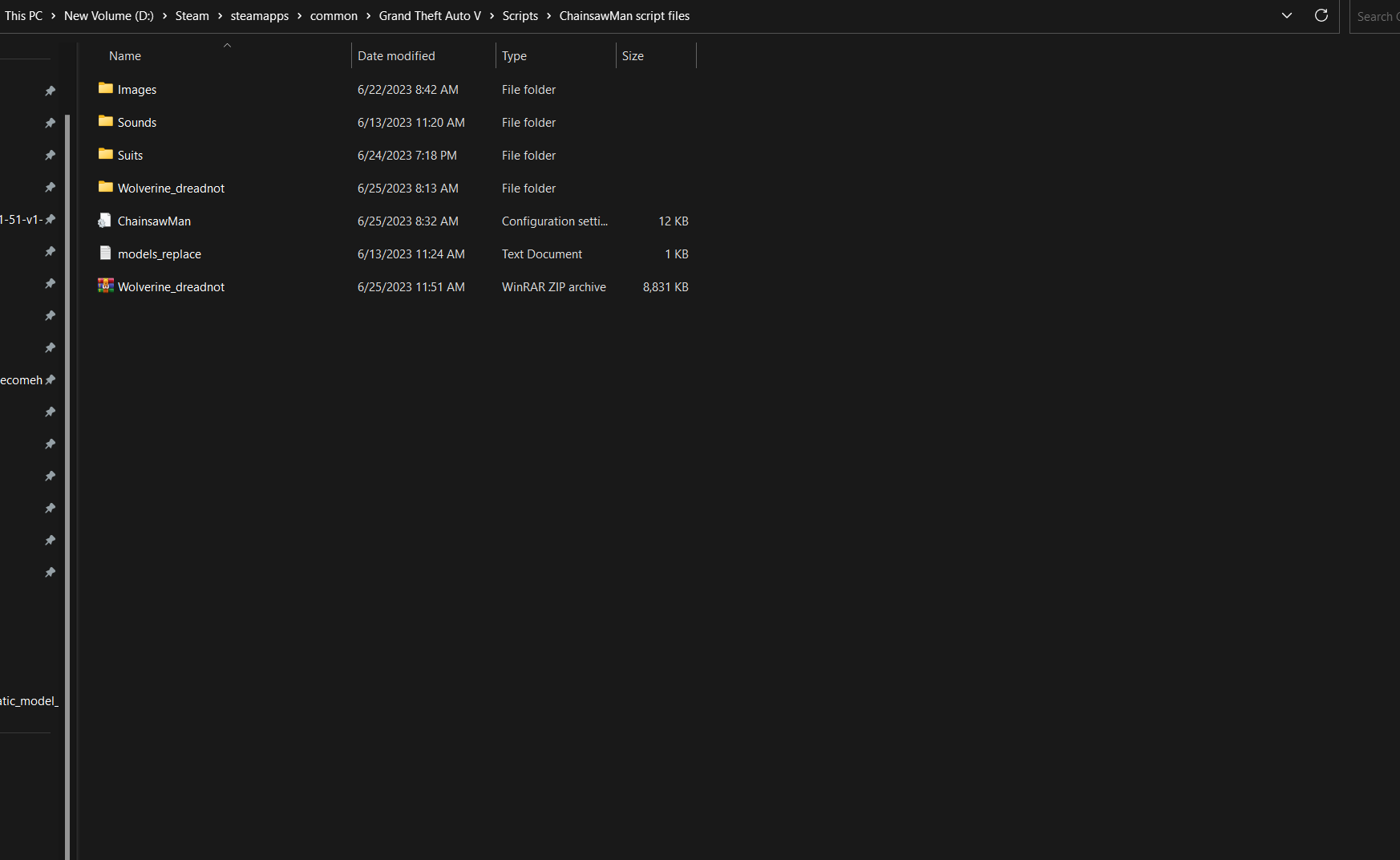
Task: Click the 12 KB size value
Action: pyautogui.click(x=674, y=221)
